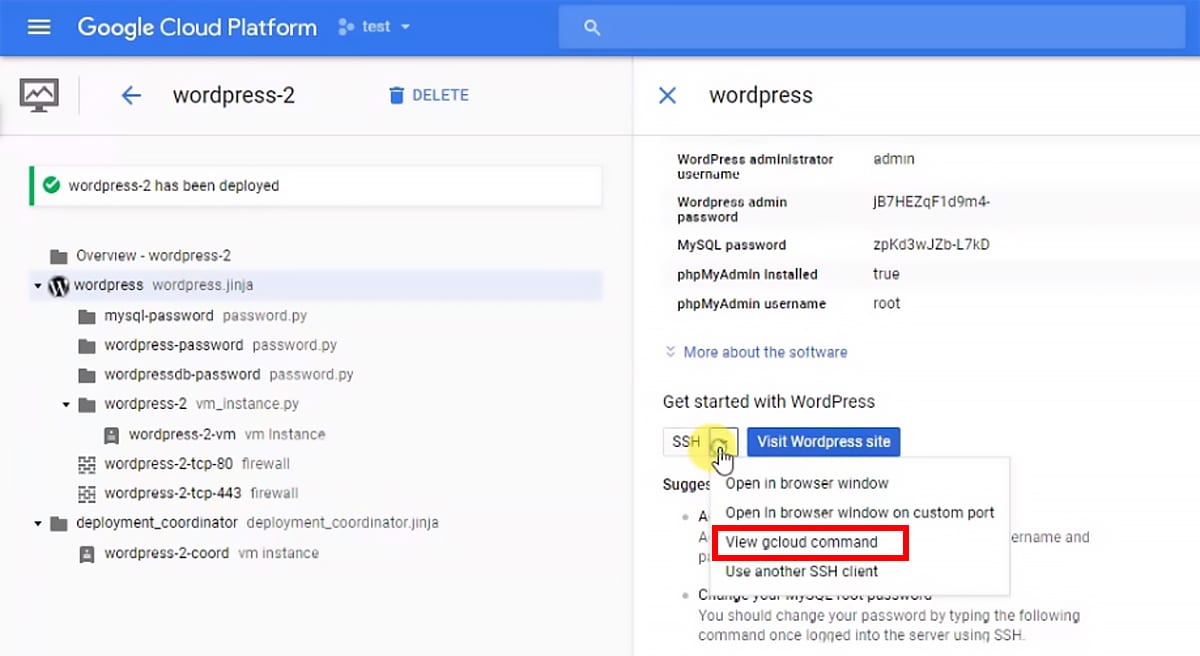This screenshot has width=1200, height=656.
Task: Click firewall icon beside wordpress-2-tcp-80
Action: [87, 464]
